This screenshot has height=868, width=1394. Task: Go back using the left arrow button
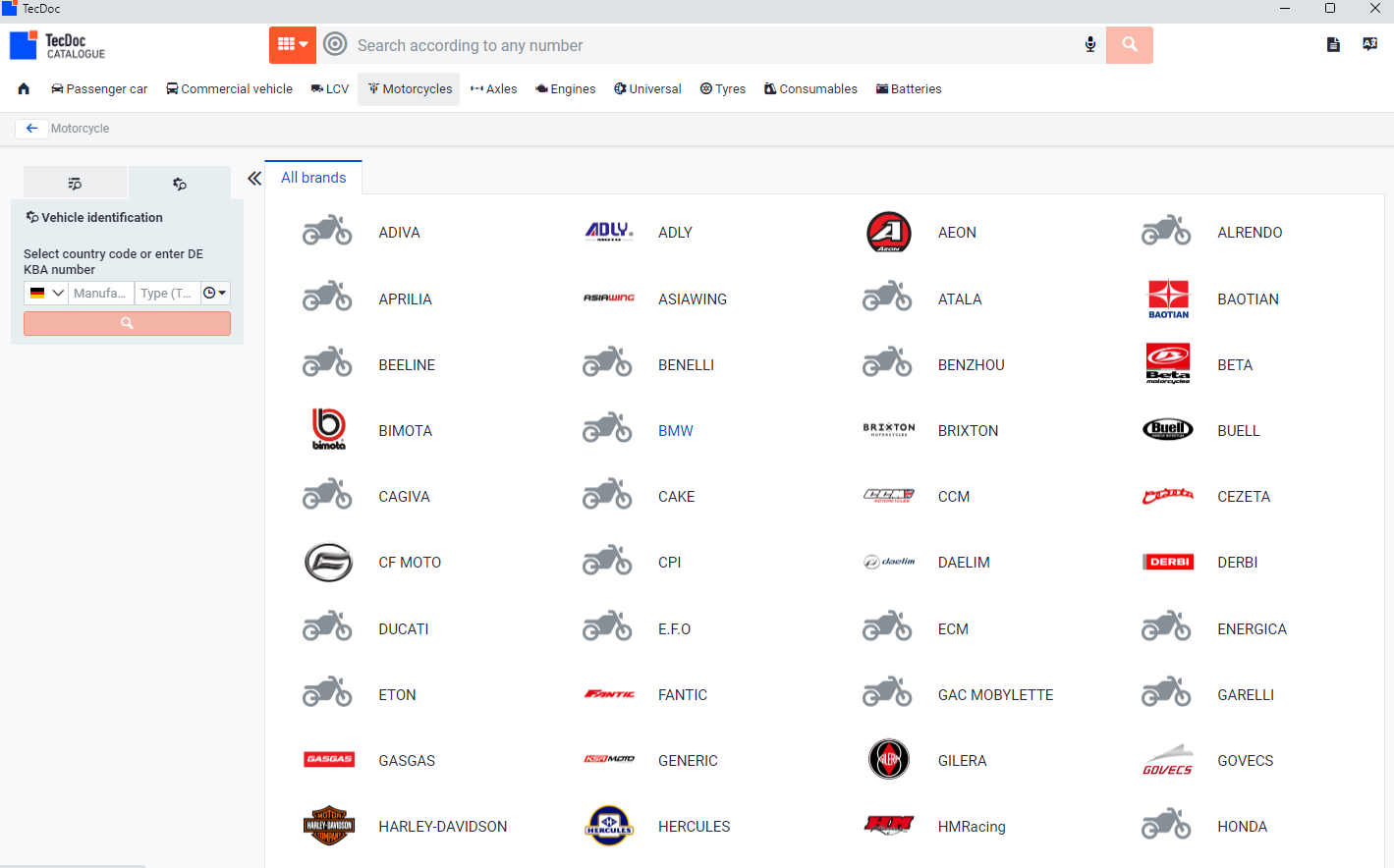(x=31, y=129)
